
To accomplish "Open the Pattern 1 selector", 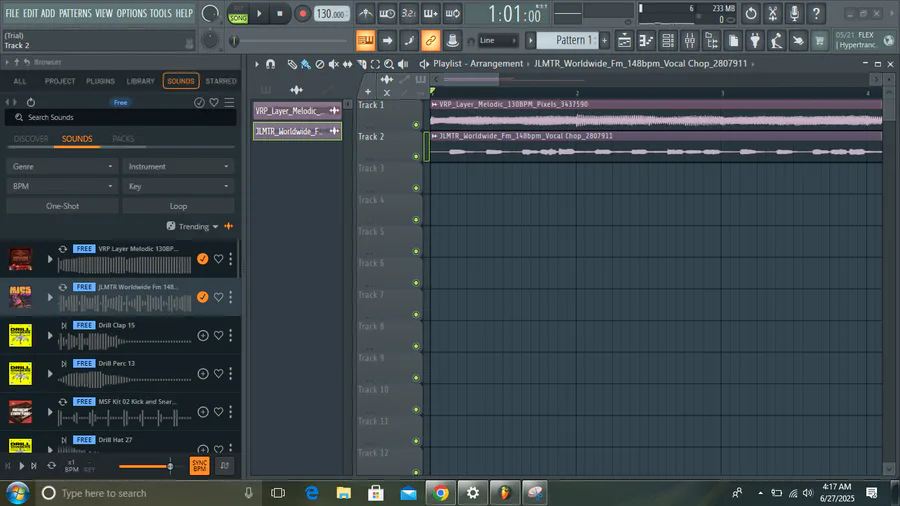I will (x=568, y=40).
